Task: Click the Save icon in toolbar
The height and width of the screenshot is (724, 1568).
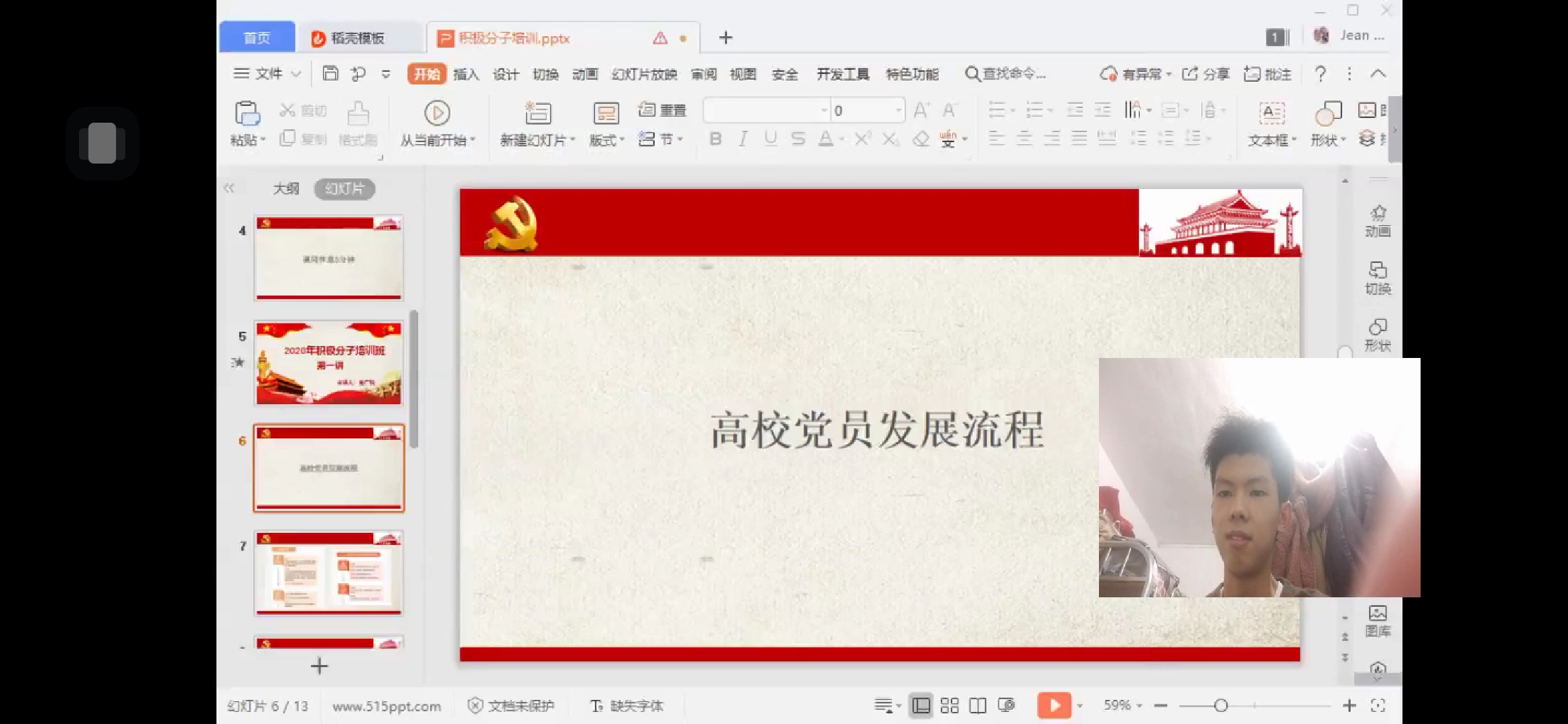Action: click(330, 74)
